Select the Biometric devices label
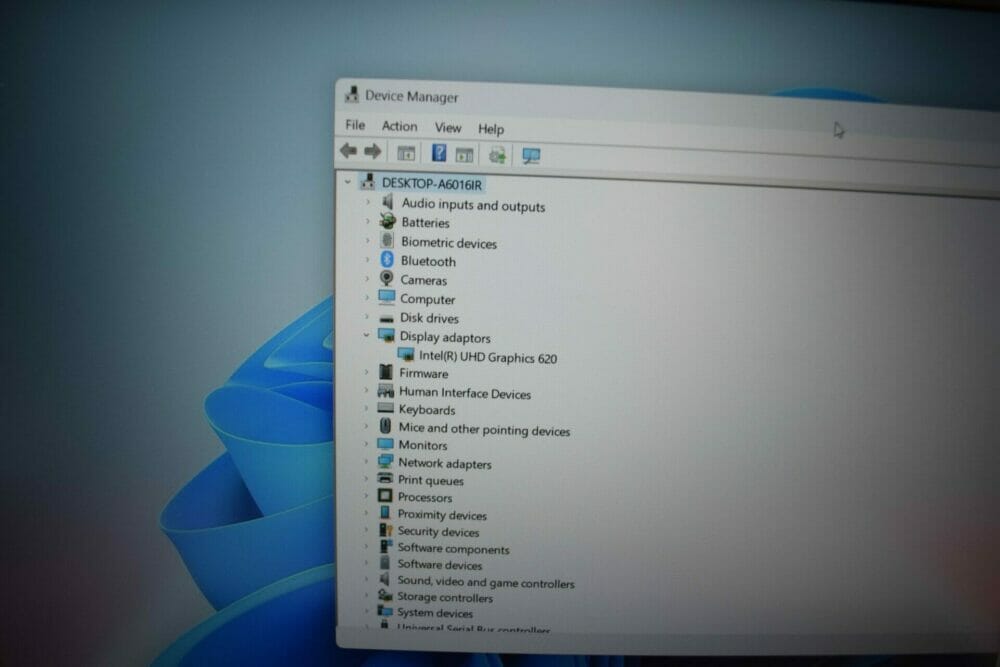This screenshot has height=667, width=1000. click(448, 243)
